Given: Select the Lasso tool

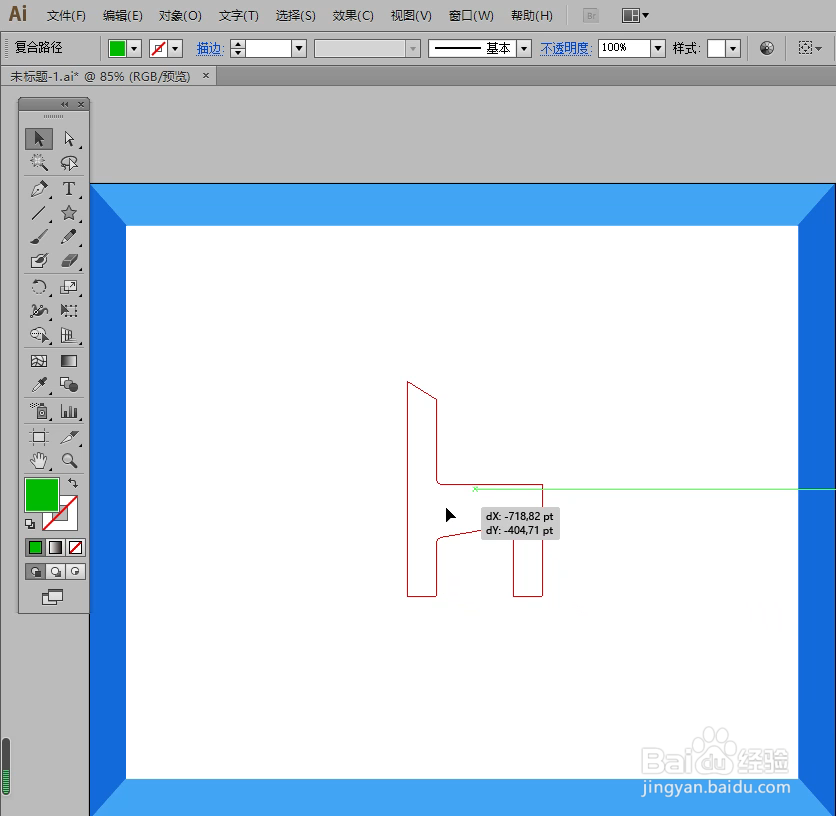Looking at the screenshot, I should click(x=69, y=163).
